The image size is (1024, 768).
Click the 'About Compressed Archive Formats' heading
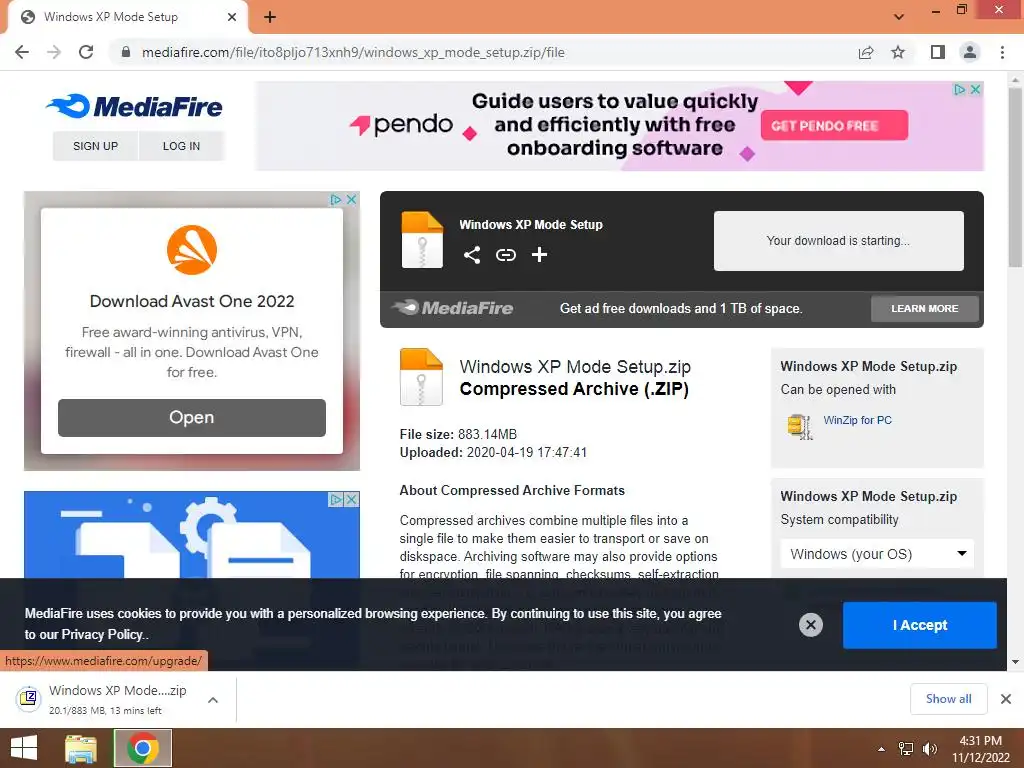click(512, 490)
